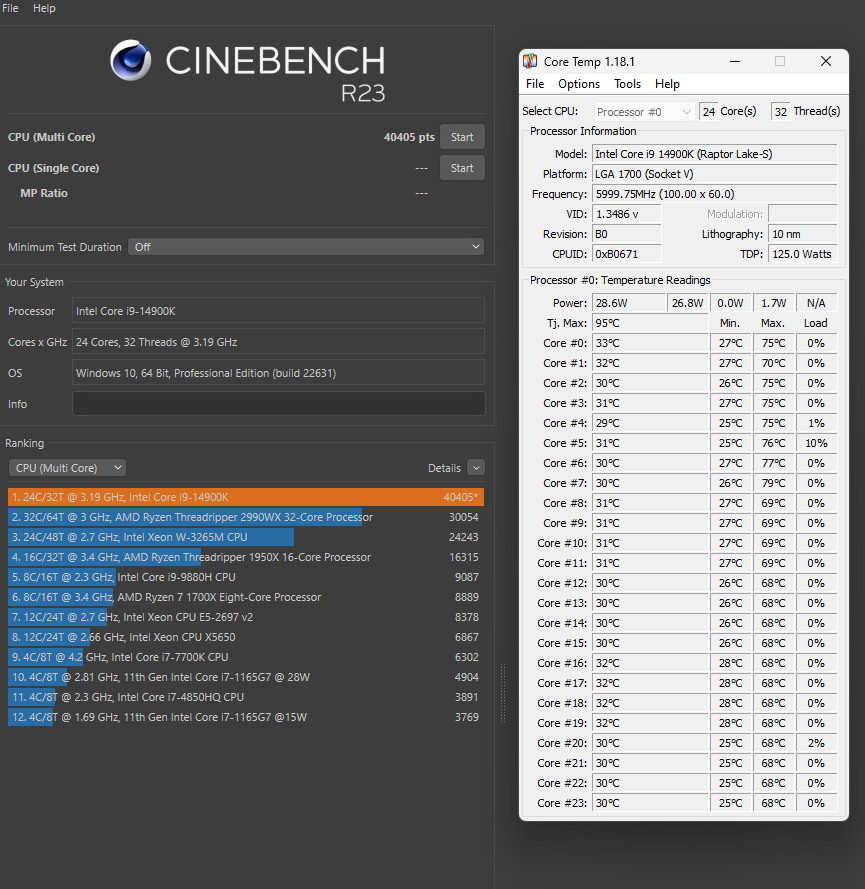
Task: Open Core Temp Tools menu
Action: [627, 84]
